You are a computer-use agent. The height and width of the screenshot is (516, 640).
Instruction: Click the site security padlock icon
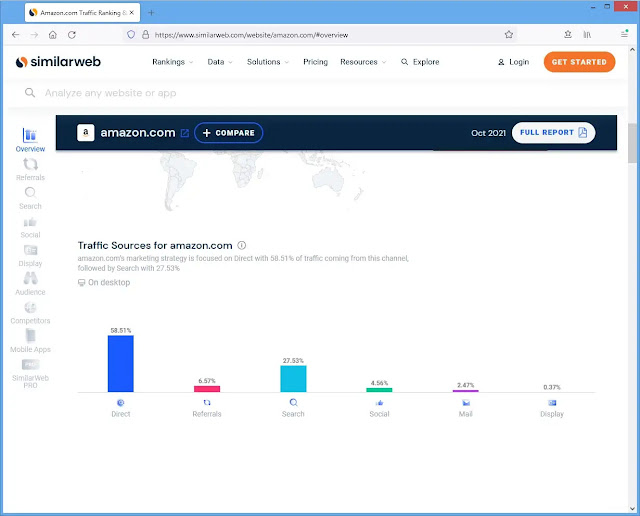[145, 35]
